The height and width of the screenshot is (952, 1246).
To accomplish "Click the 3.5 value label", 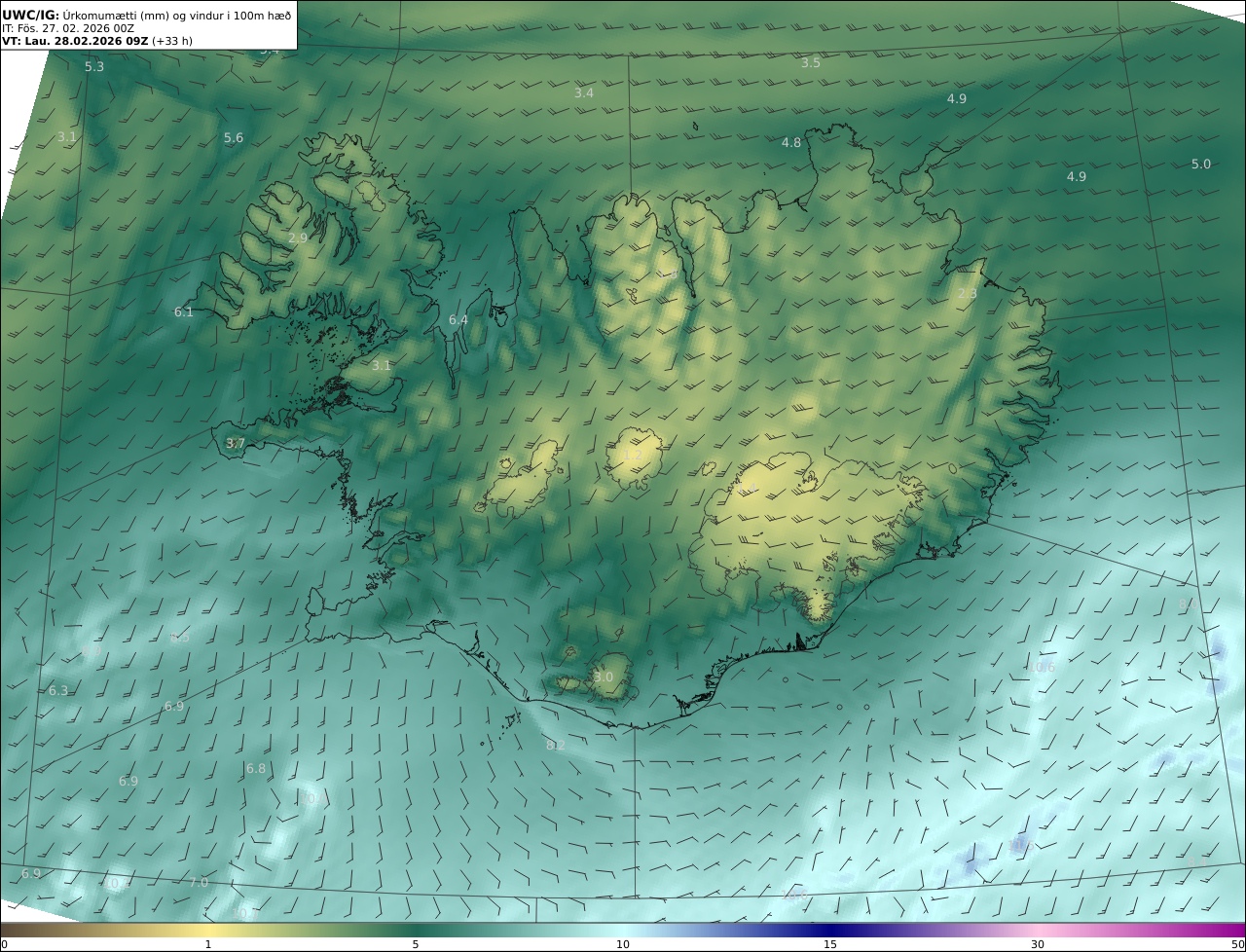I will pyautogui.click(x=811, y=63).
